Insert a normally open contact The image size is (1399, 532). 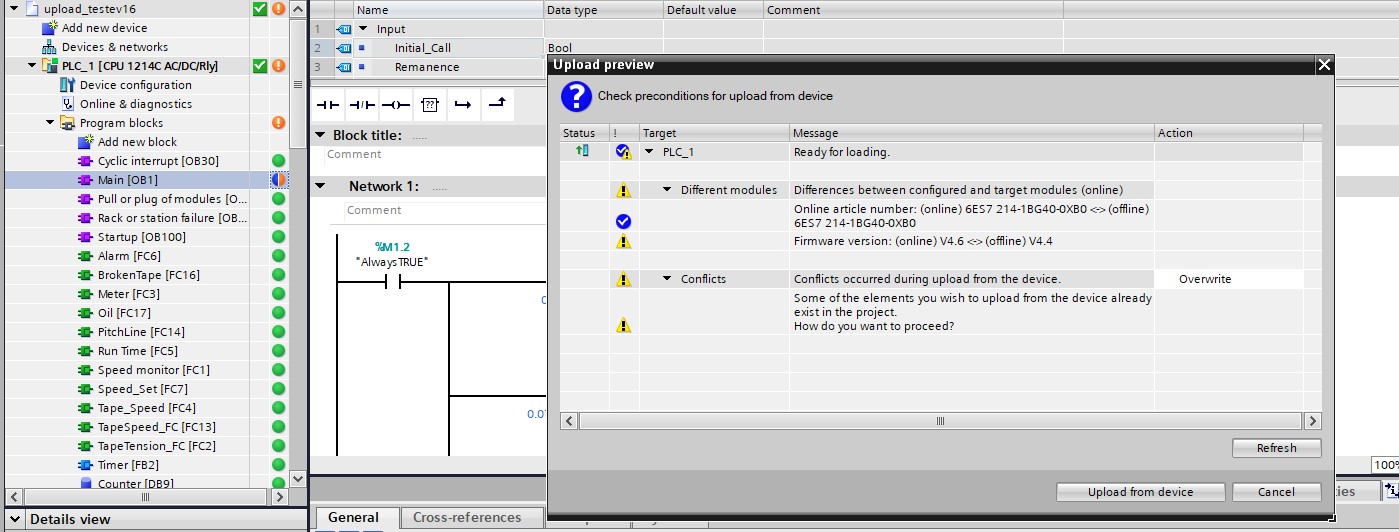click(x=329, y=104)
